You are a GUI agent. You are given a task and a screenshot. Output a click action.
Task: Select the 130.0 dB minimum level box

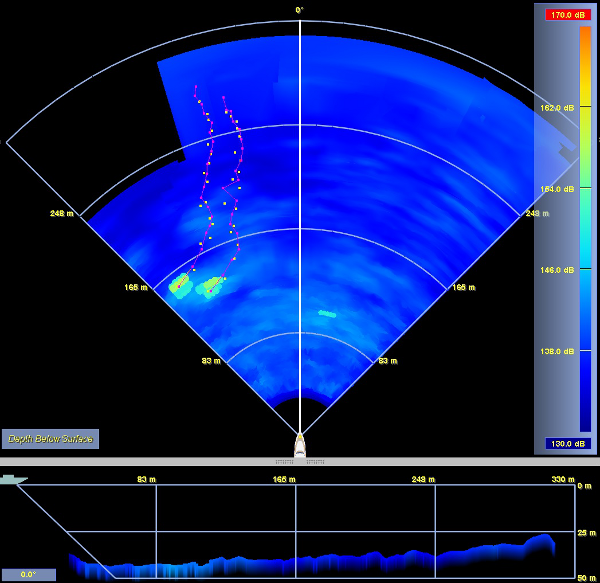click(x=567, y=443)
